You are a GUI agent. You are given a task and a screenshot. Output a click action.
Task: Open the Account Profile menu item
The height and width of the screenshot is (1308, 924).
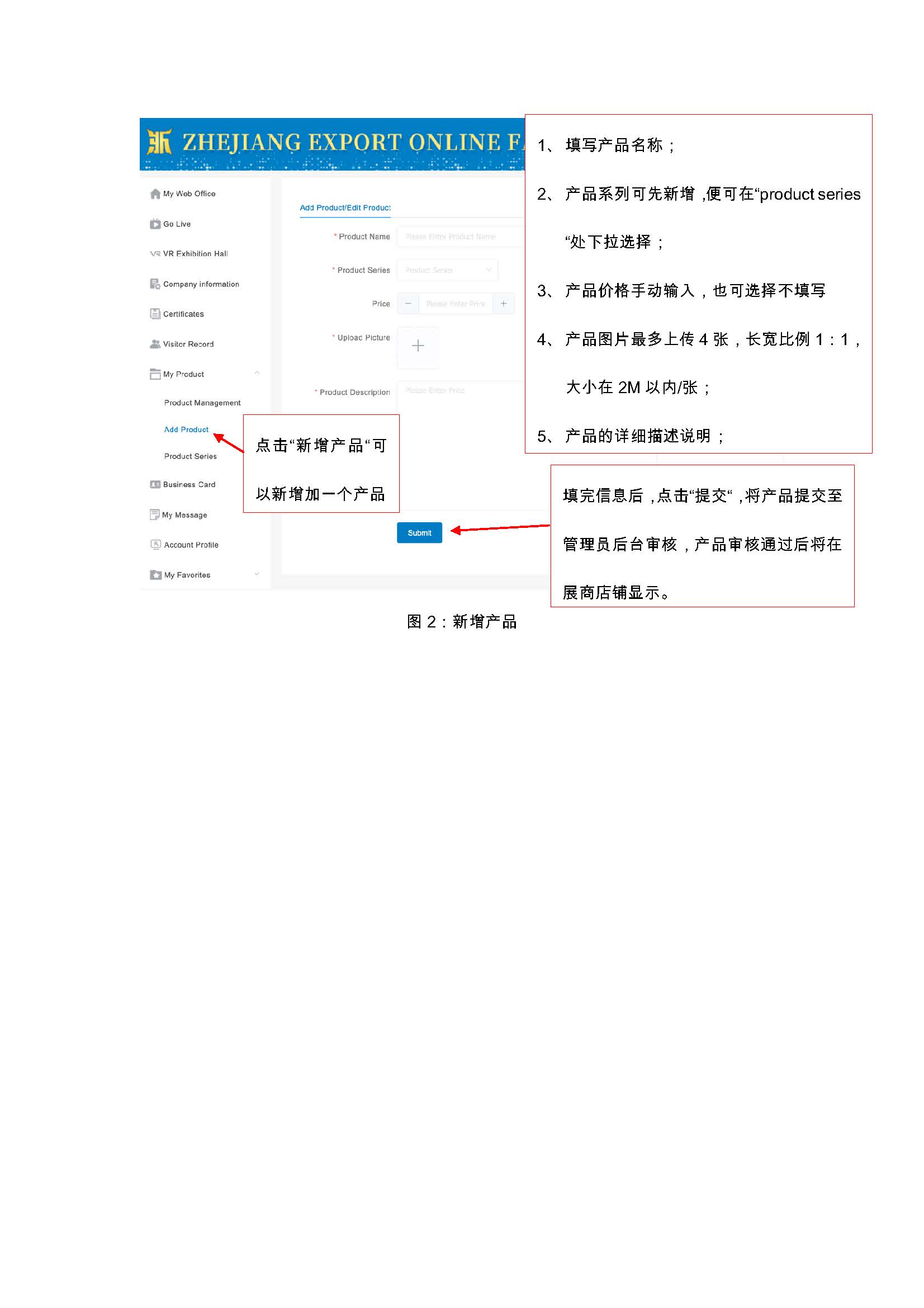(x=191, y=545)
